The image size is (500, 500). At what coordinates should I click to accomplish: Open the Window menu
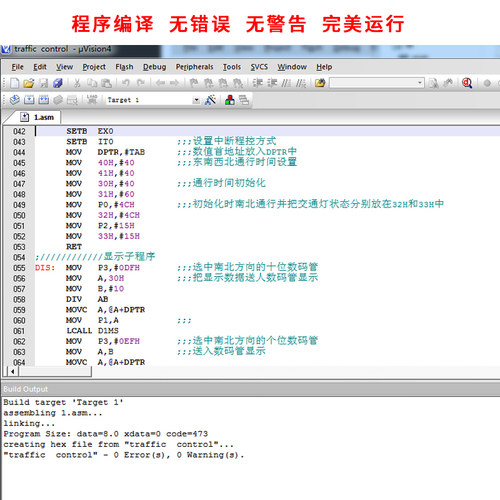[292, 67]
